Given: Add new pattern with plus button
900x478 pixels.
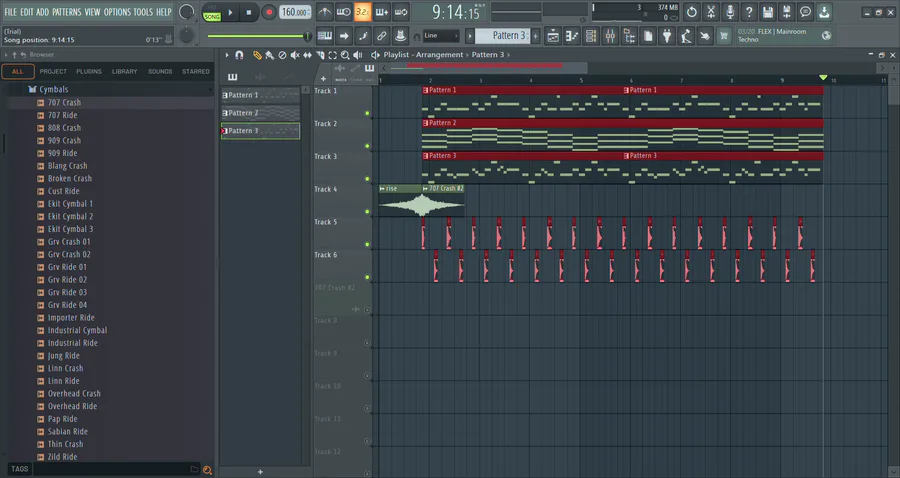Looking at the screenshot, I should [x=536, y=36].
